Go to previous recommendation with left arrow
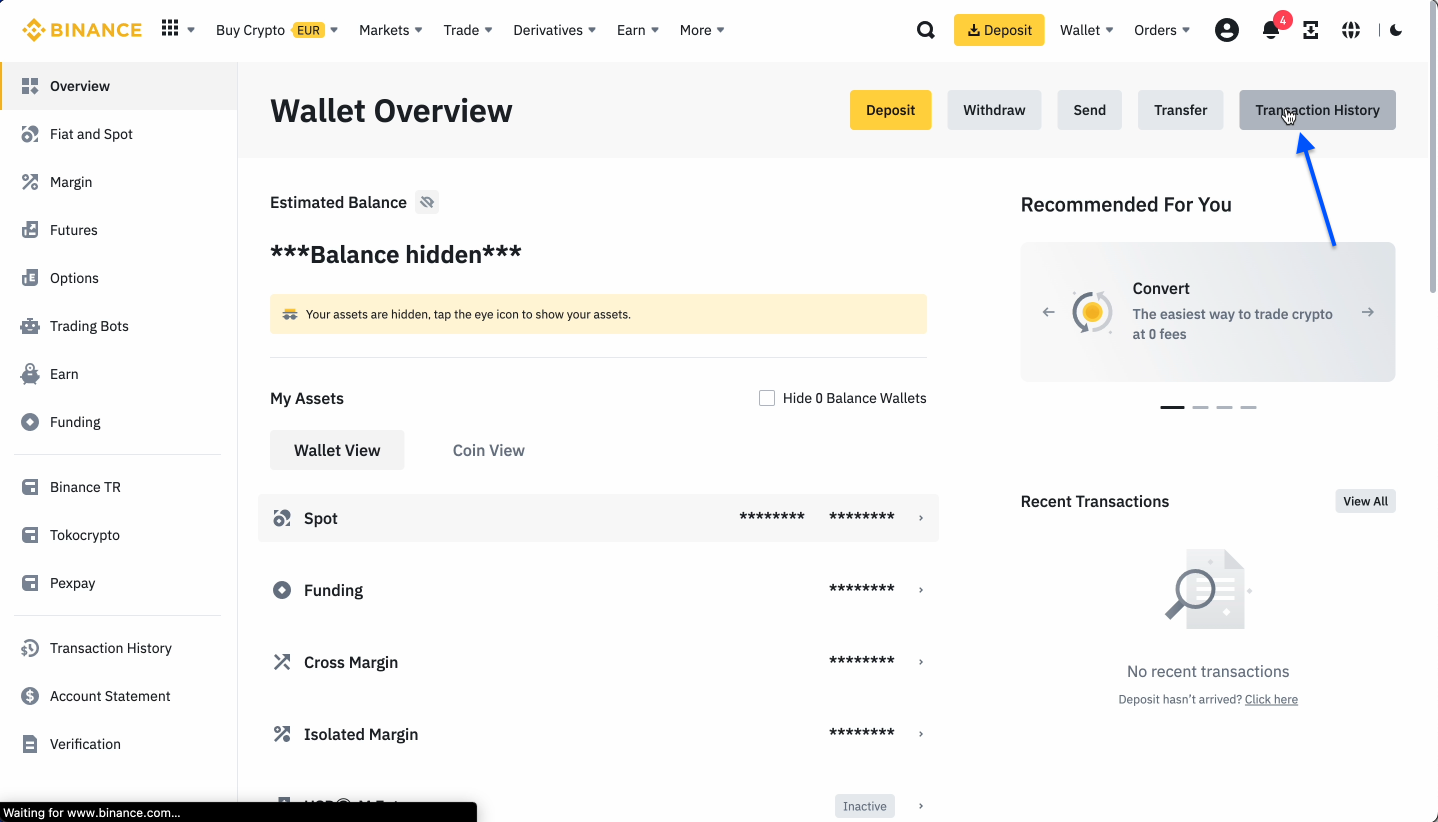 1048,312
